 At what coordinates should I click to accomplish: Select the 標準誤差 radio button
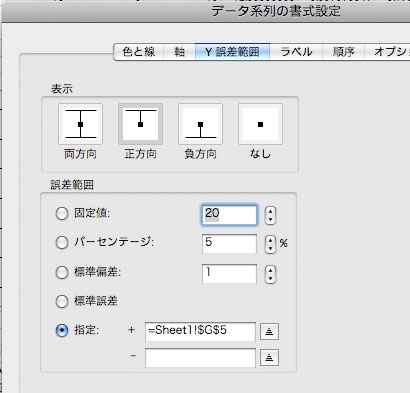[62, 302]
